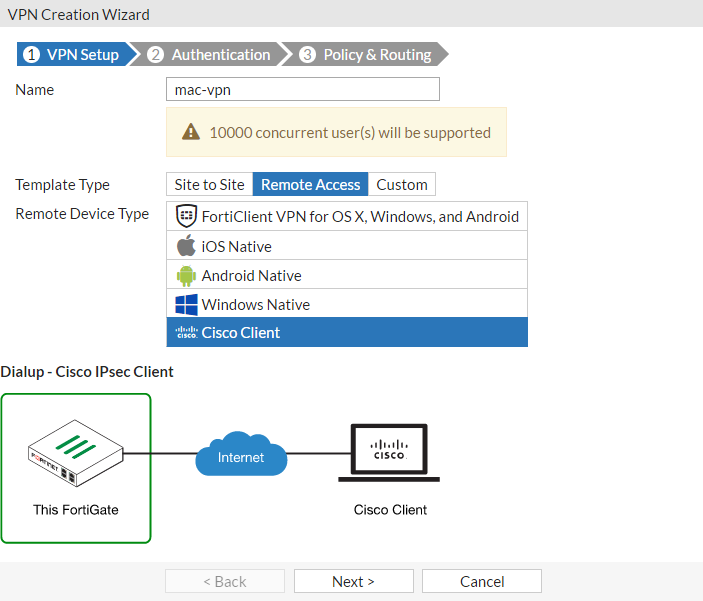Viewport: 703px width, 601px height.
Task: Select Custom template type
Action: [x=402, y=184]
